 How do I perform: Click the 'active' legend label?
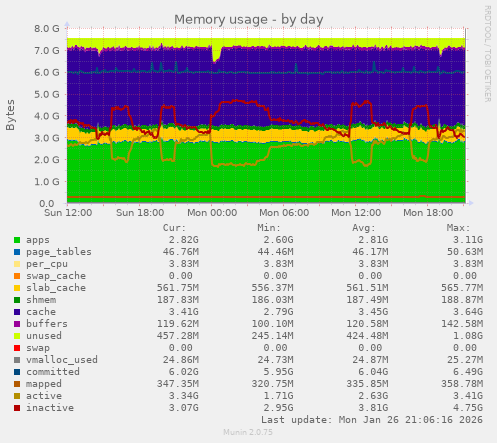pyautogui.click(x=44, y=396)
